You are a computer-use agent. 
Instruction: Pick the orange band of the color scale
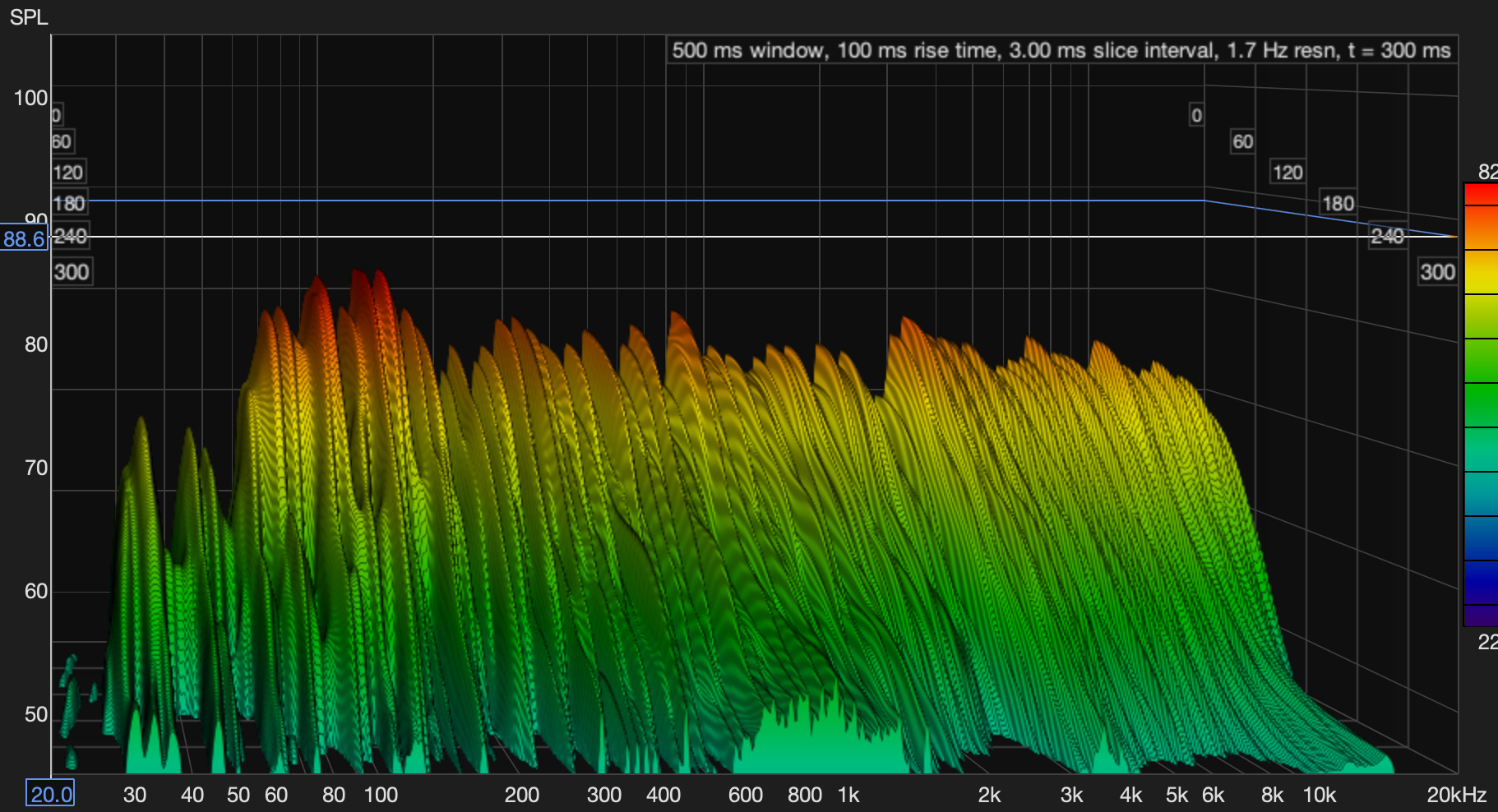tap(1481, 228)
